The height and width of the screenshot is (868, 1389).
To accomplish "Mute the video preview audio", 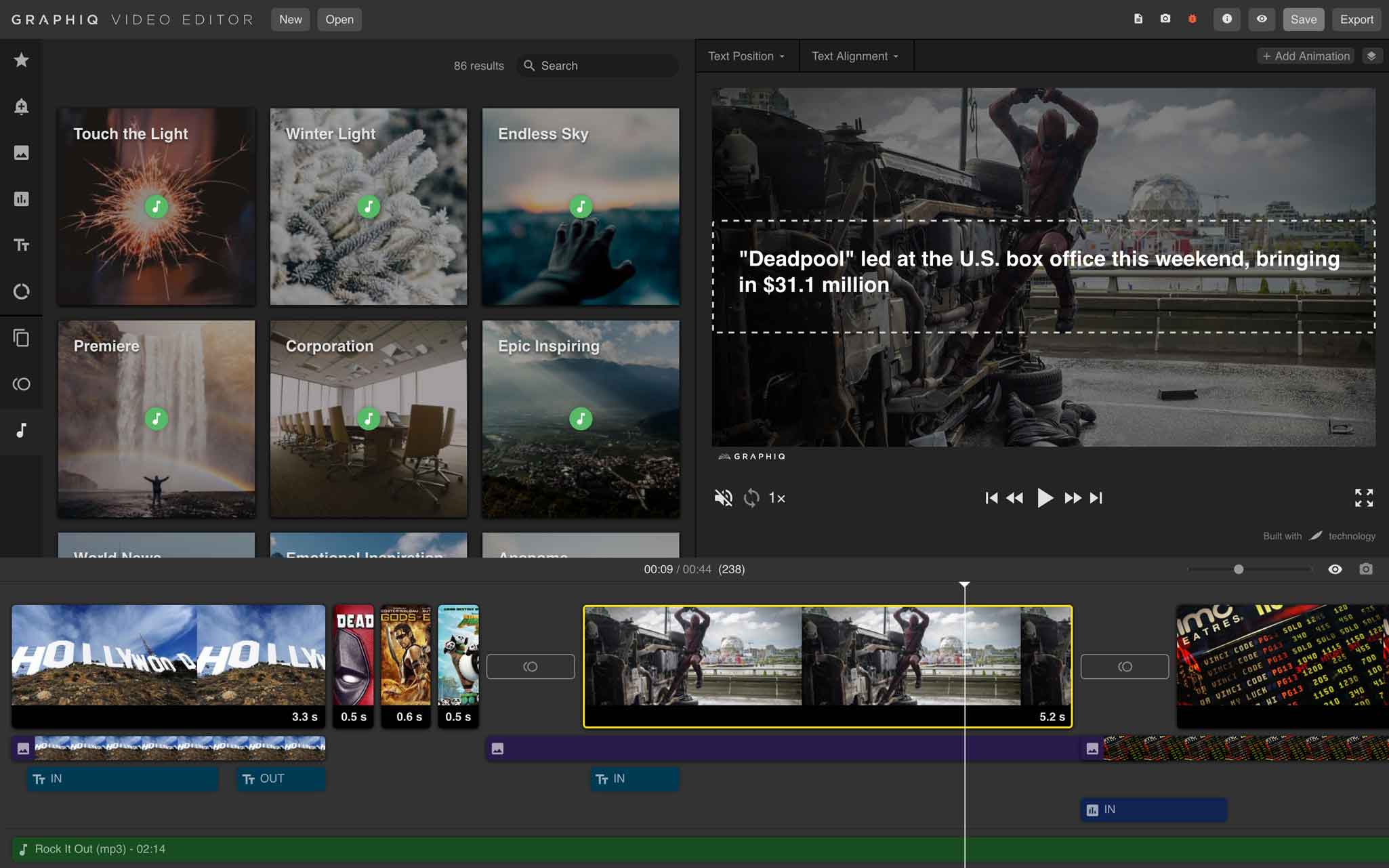I will point(723,497).
